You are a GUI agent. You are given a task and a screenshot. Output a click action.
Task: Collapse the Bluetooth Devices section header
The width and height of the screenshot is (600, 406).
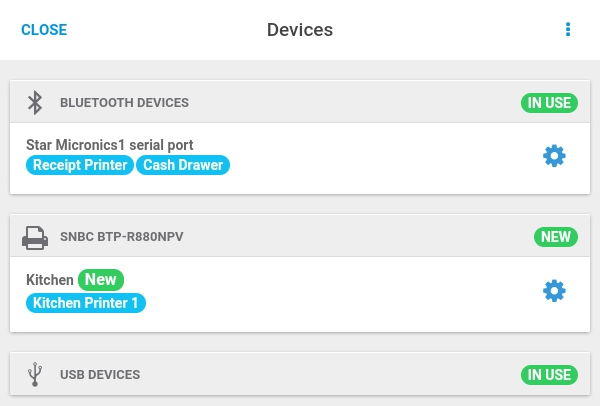(x=300, y=102)
